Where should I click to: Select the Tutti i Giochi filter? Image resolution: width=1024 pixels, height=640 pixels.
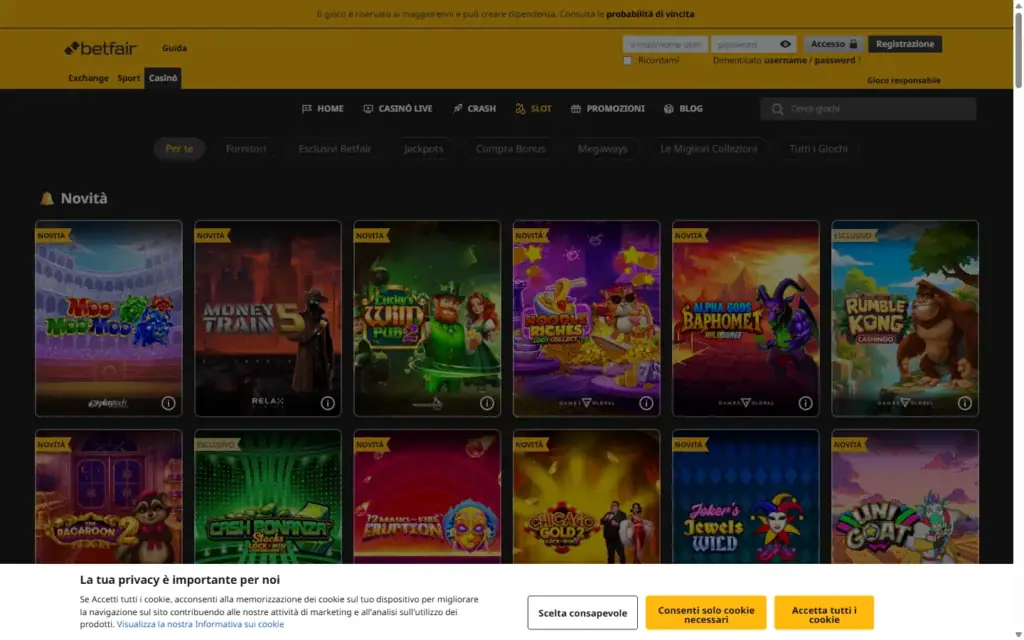tap(818, 149)
